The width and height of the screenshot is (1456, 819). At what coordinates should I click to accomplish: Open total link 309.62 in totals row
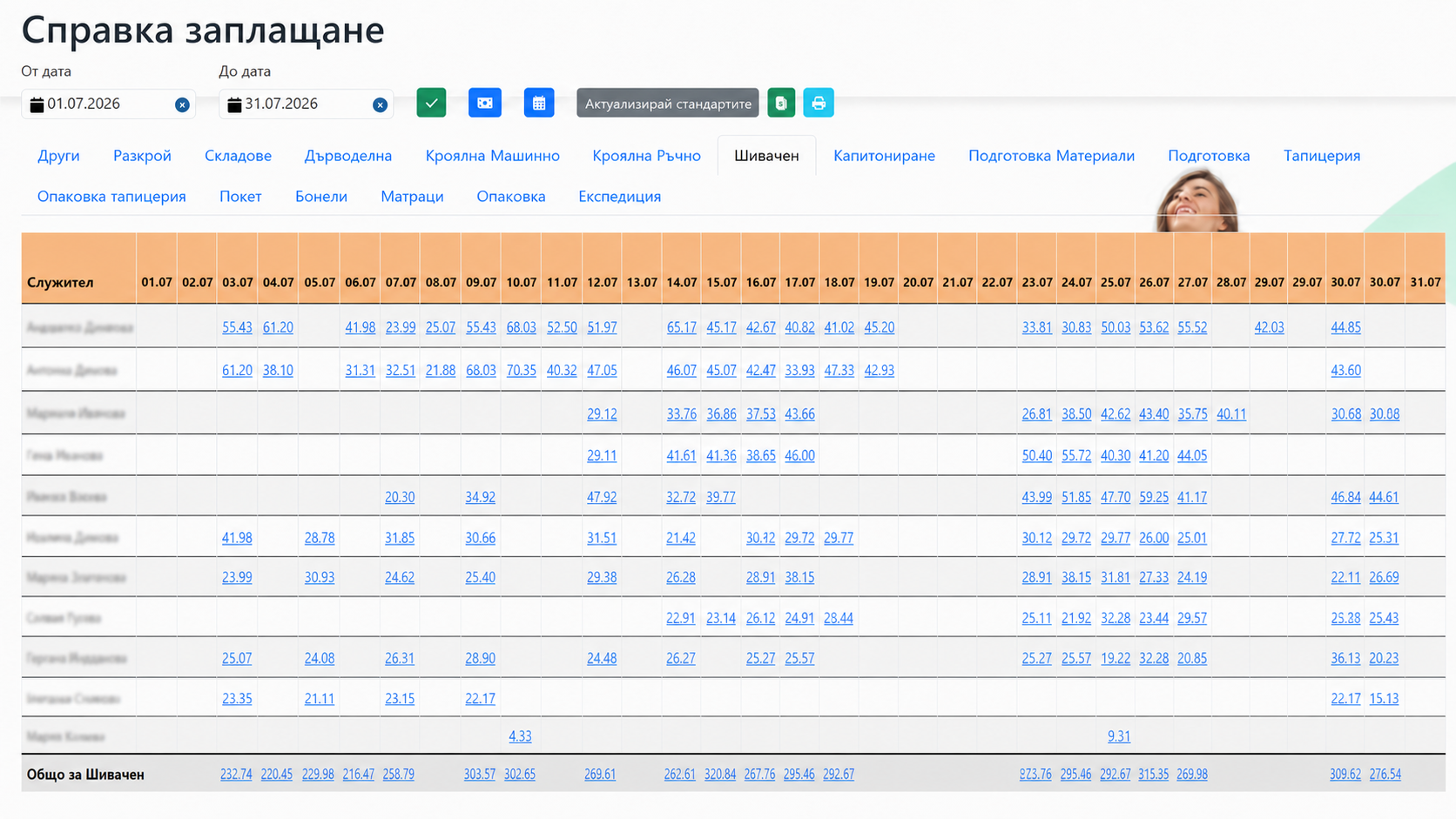click(x=1345, y=775)
